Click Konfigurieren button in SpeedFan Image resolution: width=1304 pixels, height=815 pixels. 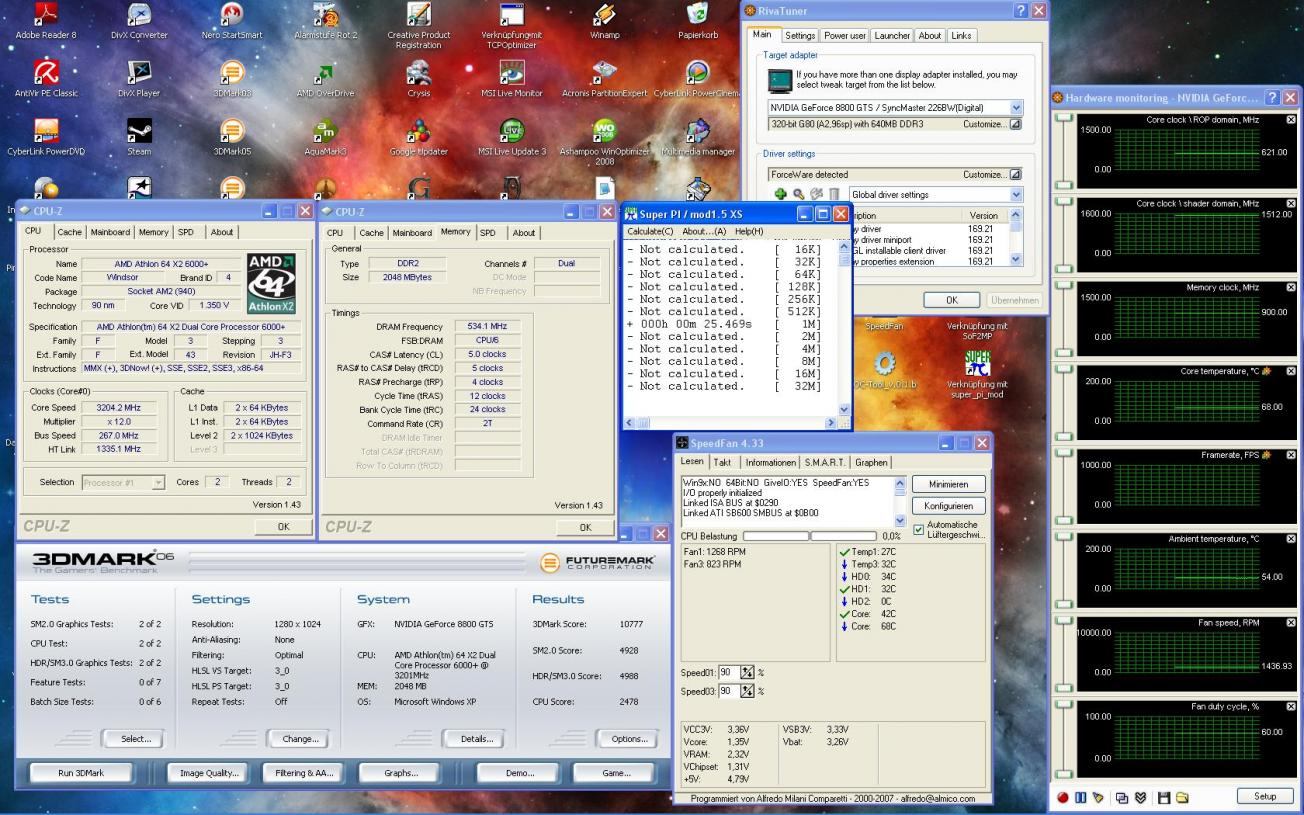(948, 506)
